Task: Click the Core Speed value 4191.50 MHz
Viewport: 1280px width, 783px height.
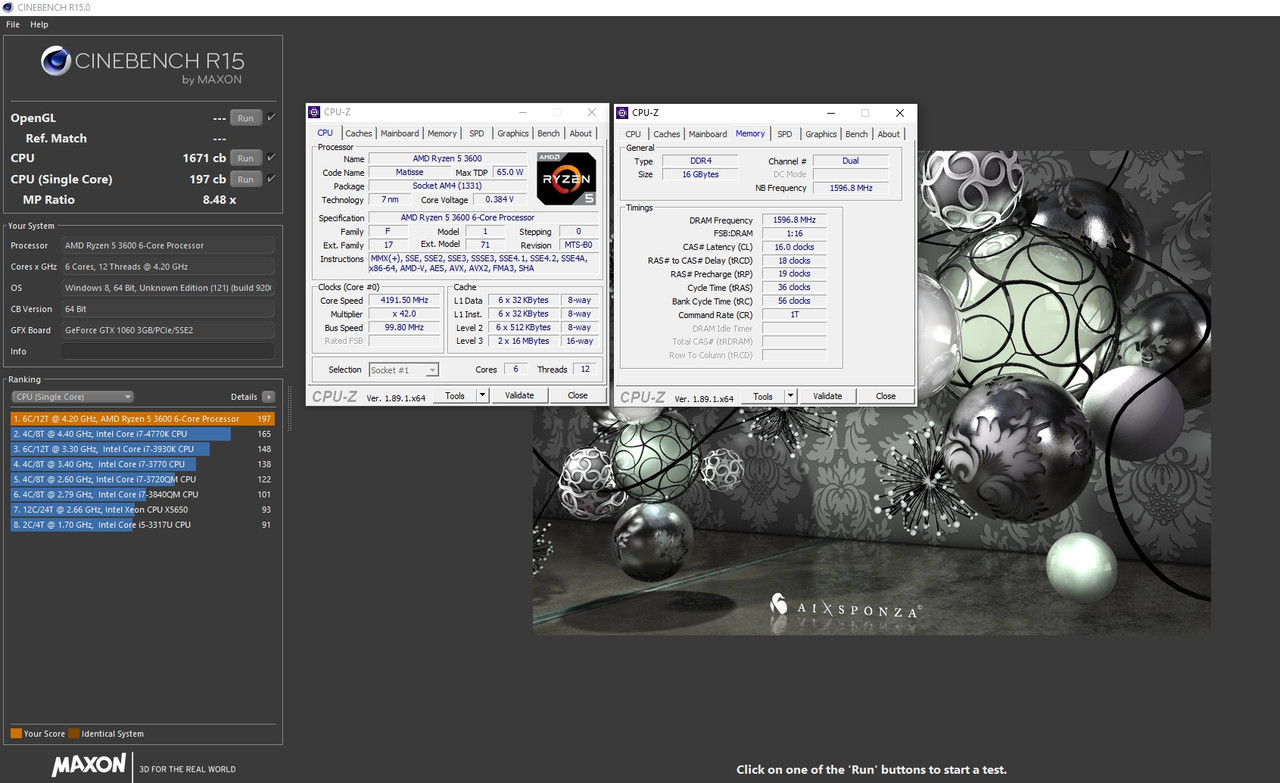Action: pyautogui.click(x=405, y=300)
